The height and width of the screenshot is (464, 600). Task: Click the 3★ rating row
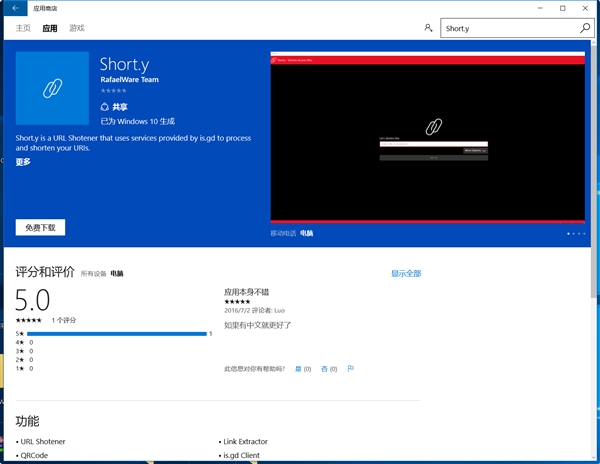(24, 351)
